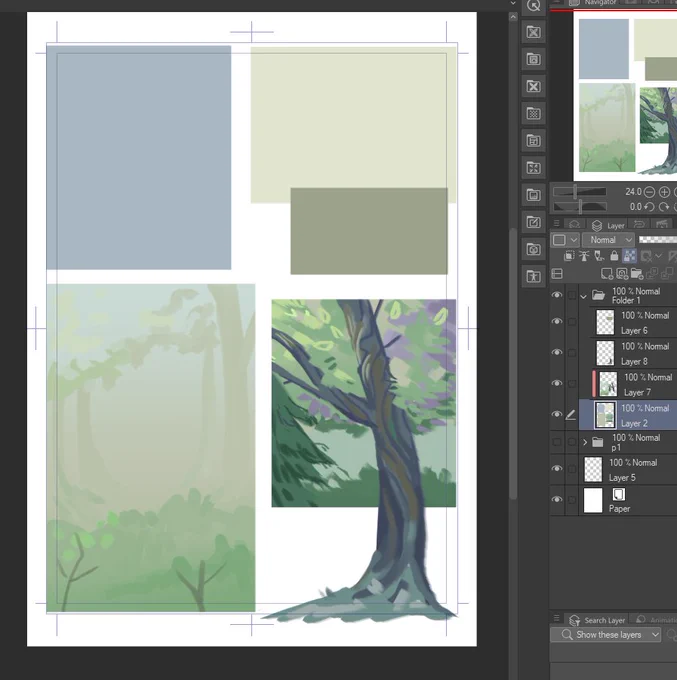
Task: Collapse the Folder 1 chevron
Action: pyautogui.click(x=584, y=297)
